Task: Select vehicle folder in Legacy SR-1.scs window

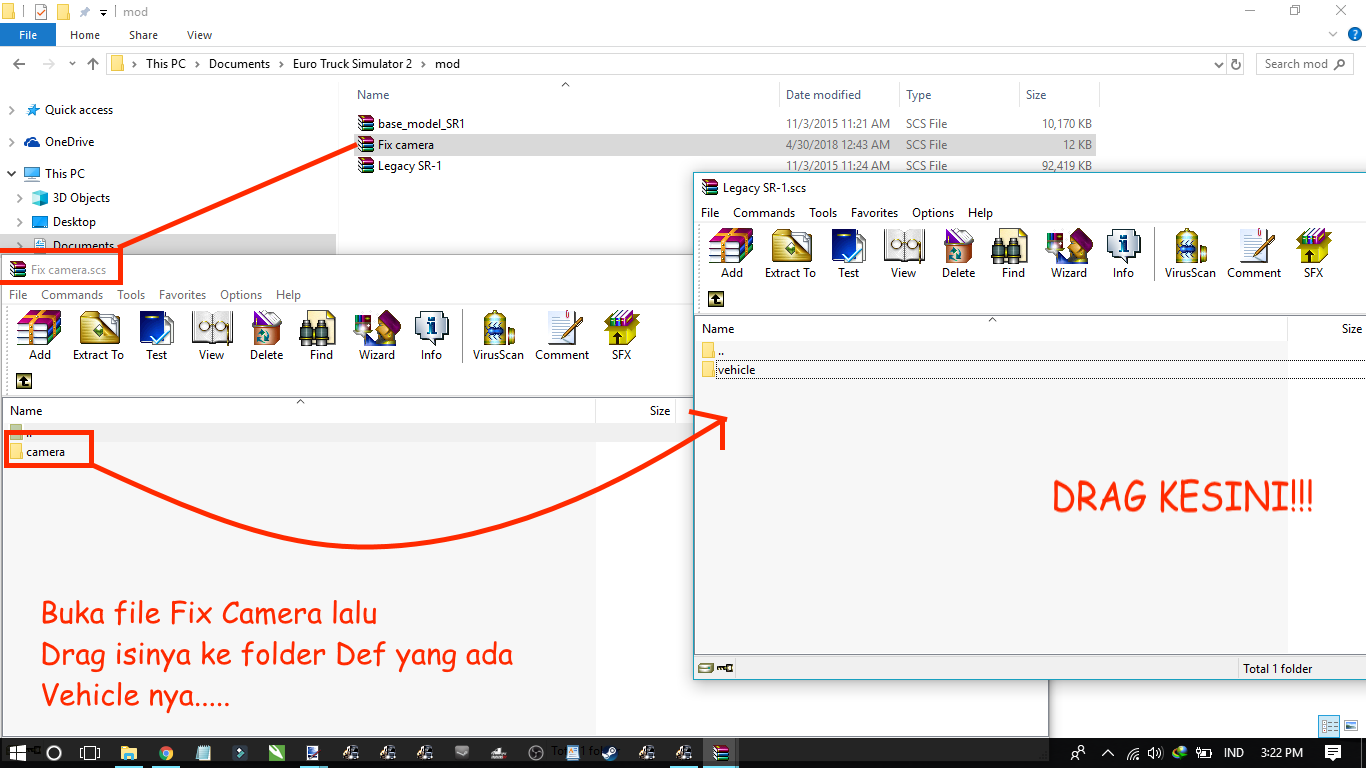Action: click(x=736, y=370)
